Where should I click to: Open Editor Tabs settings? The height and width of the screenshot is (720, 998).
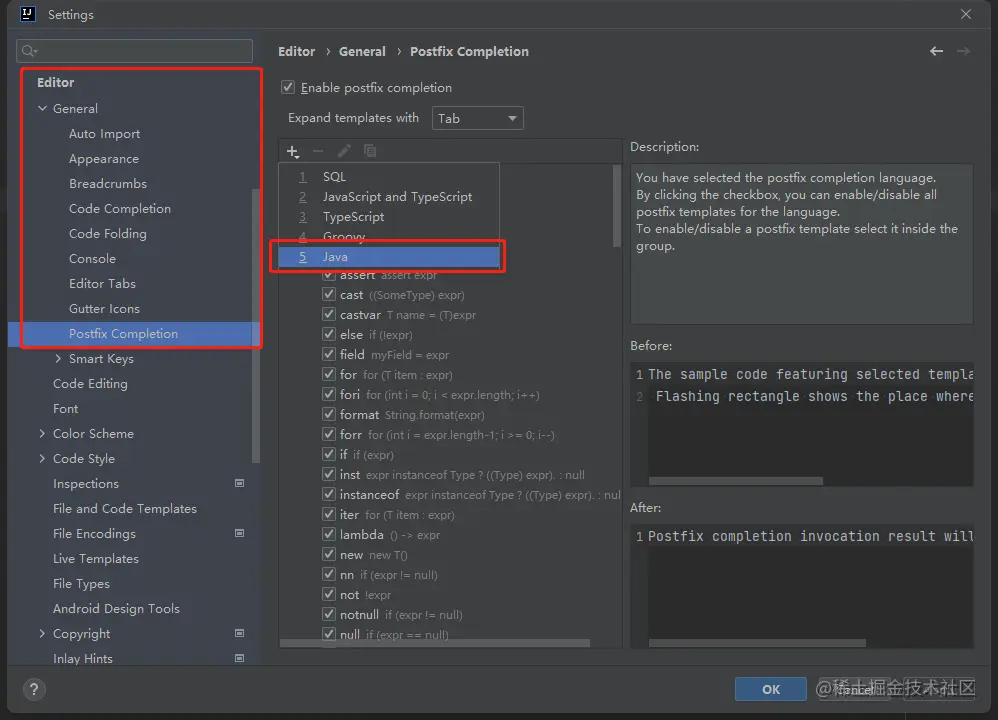tap(102, 283)
